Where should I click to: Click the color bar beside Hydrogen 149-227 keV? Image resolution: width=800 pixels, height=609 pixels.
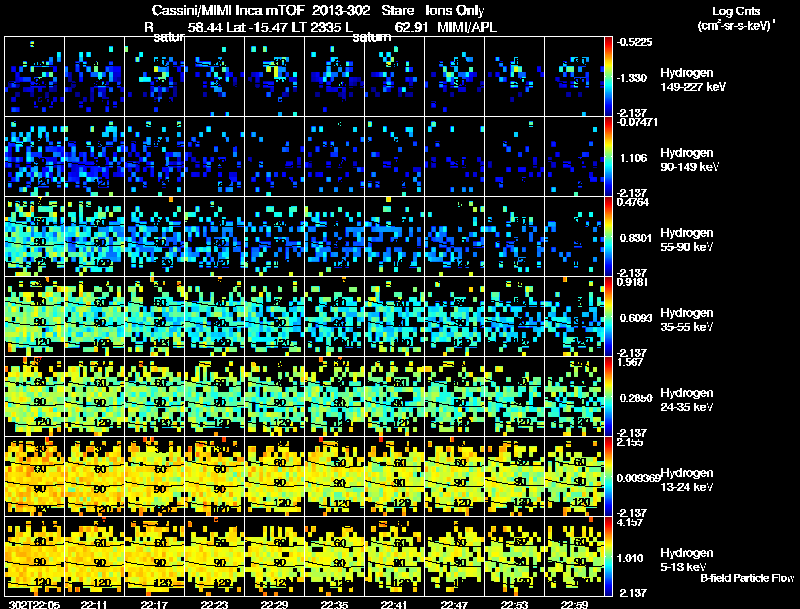608,77
